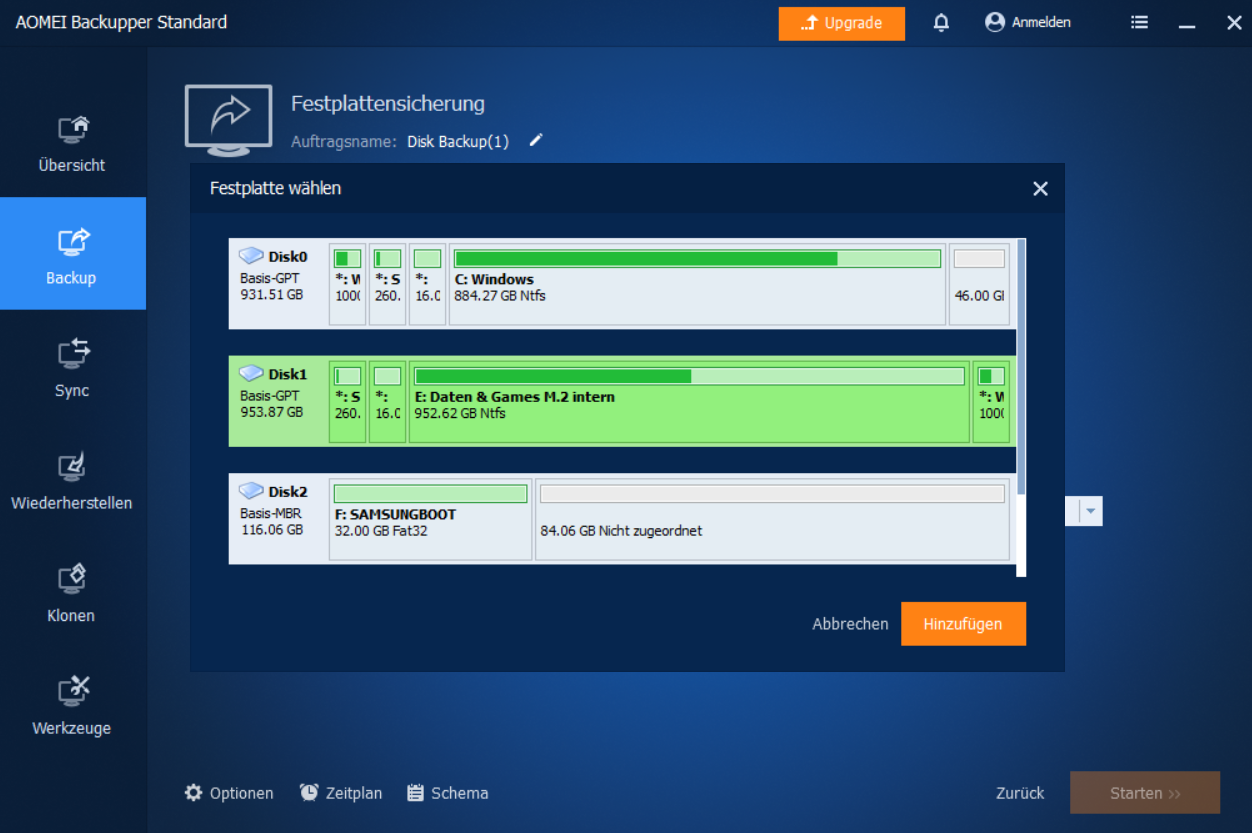Viewport: 1252px width, 833px height.
Task: Click the Starten button
Action: 1145,793
